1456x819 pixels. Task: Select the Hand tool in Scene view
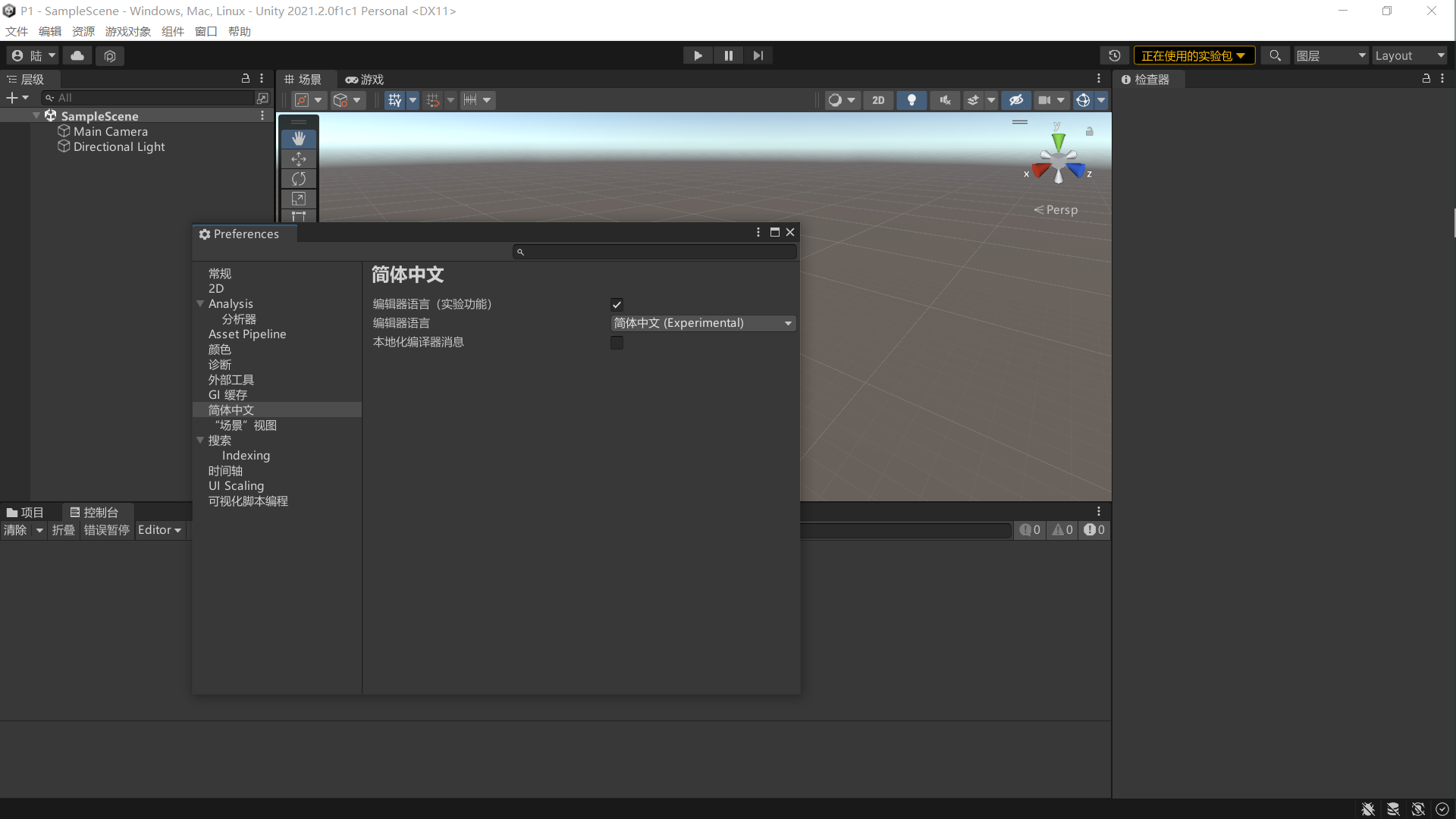[x=298, y=139]
